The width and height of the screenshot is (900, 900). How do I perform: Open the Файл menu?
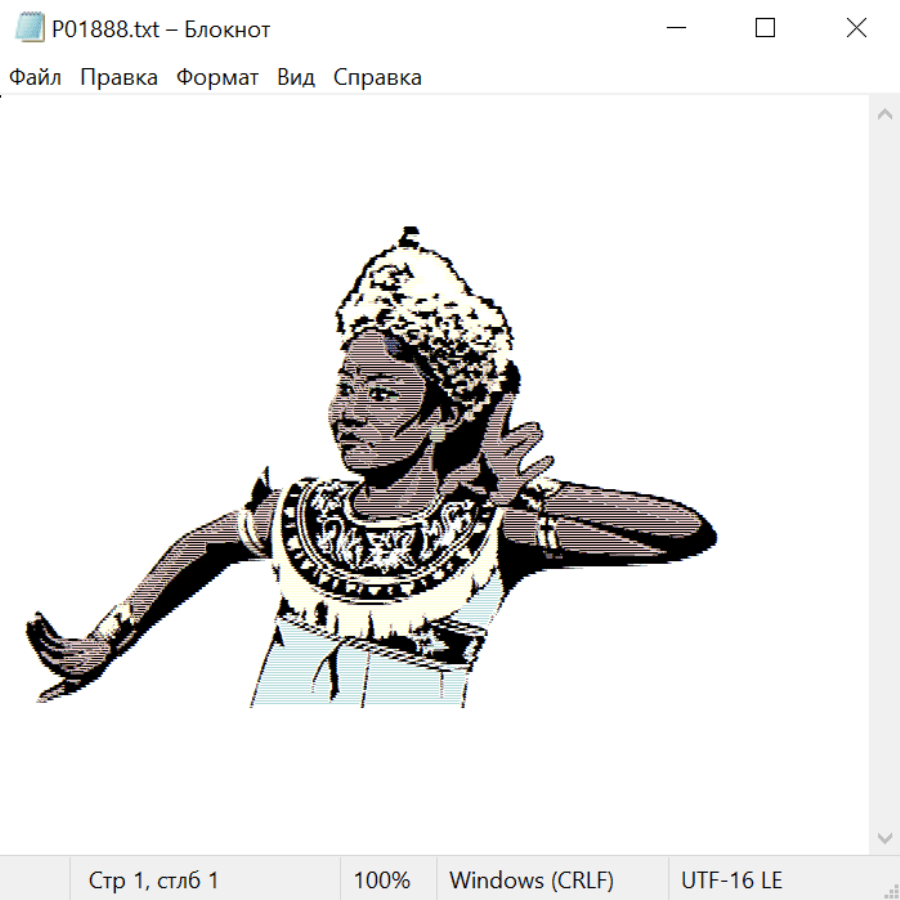tap(35, 78)
